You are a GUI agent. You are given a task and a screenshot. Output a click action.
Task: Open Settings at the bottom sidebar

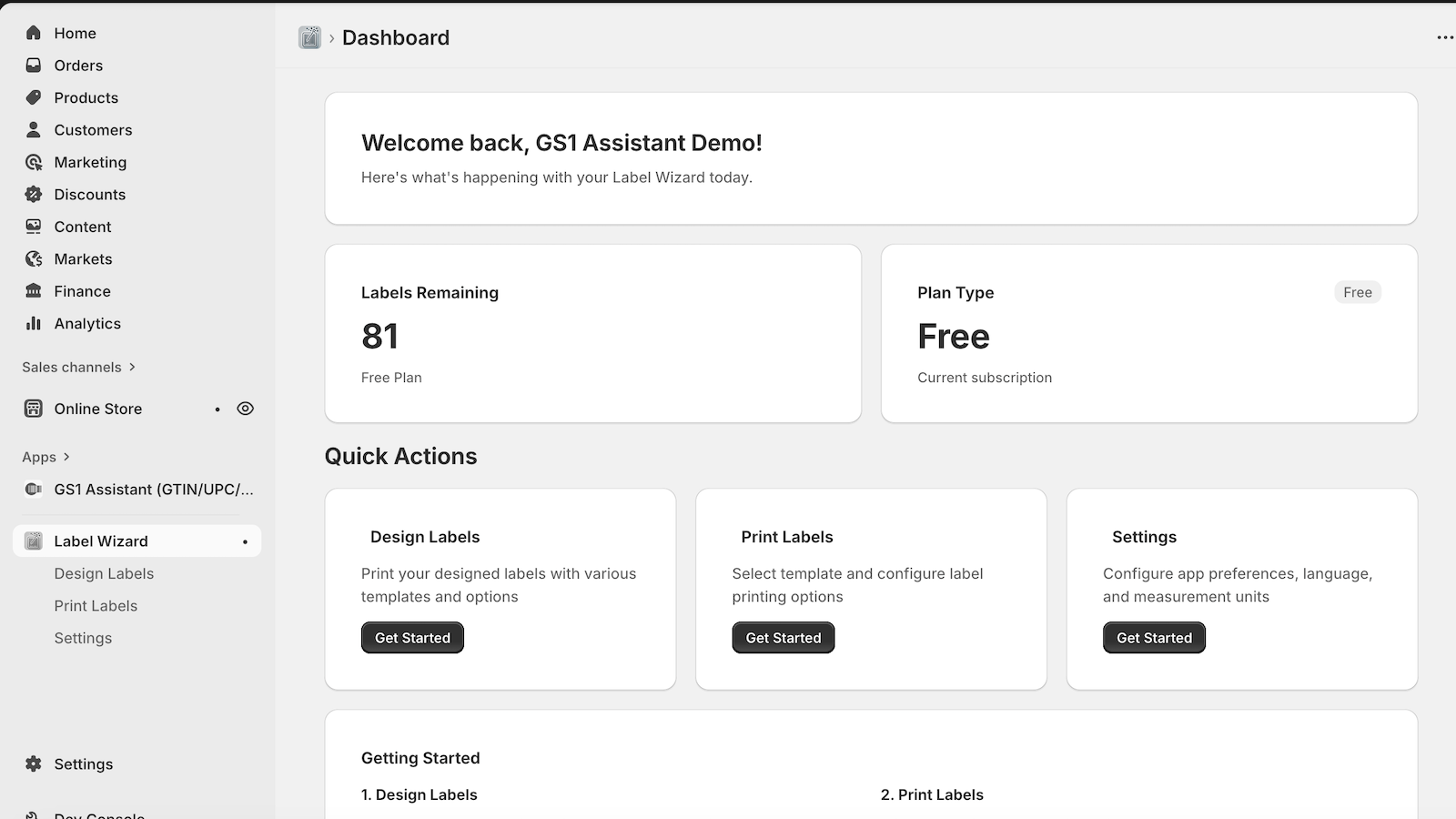[x=34, y=763]
